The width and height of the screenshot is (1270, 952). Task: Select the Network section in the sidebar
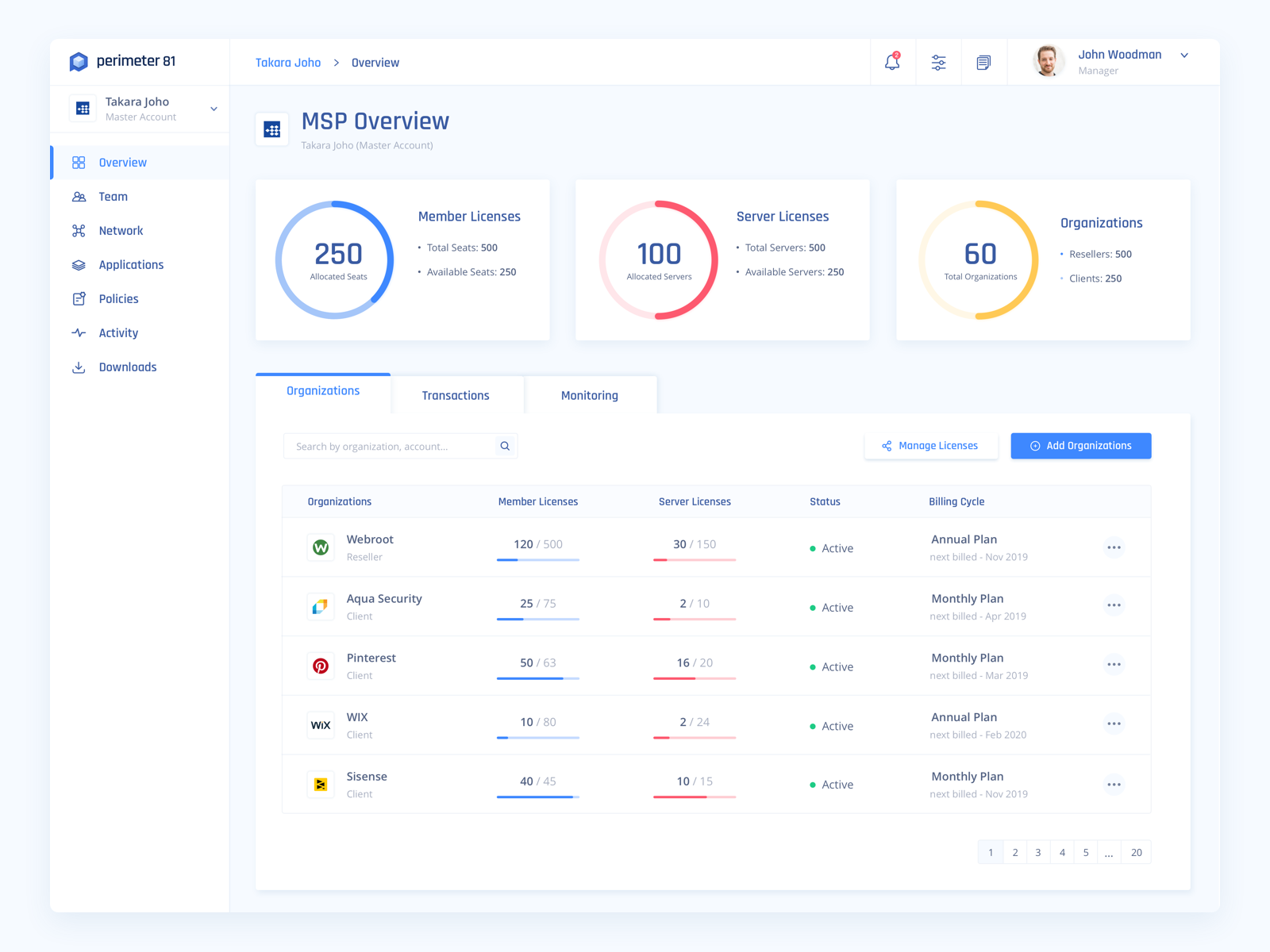tap(121, 230)
